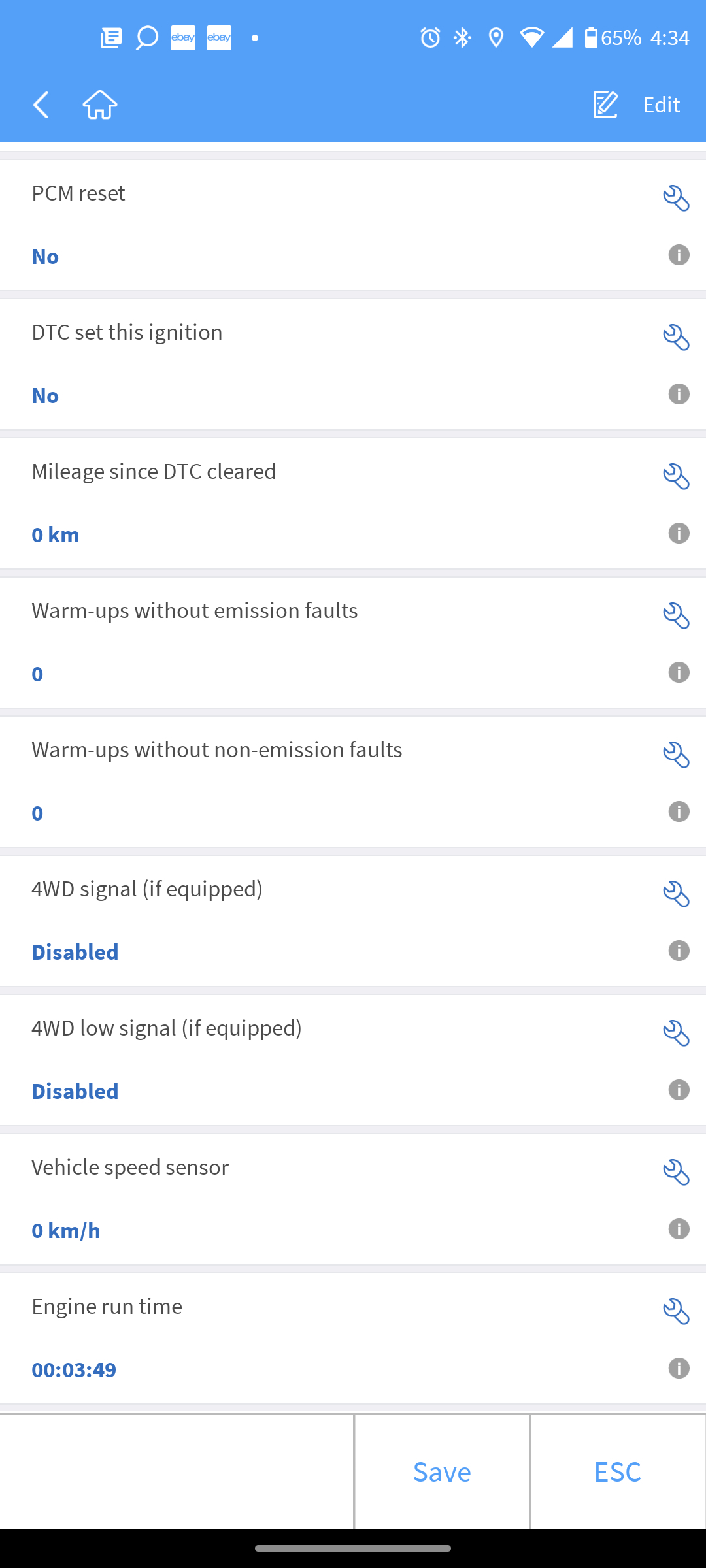
Task: Select the Engine run time value 00:03:49
Action: 74,1369
